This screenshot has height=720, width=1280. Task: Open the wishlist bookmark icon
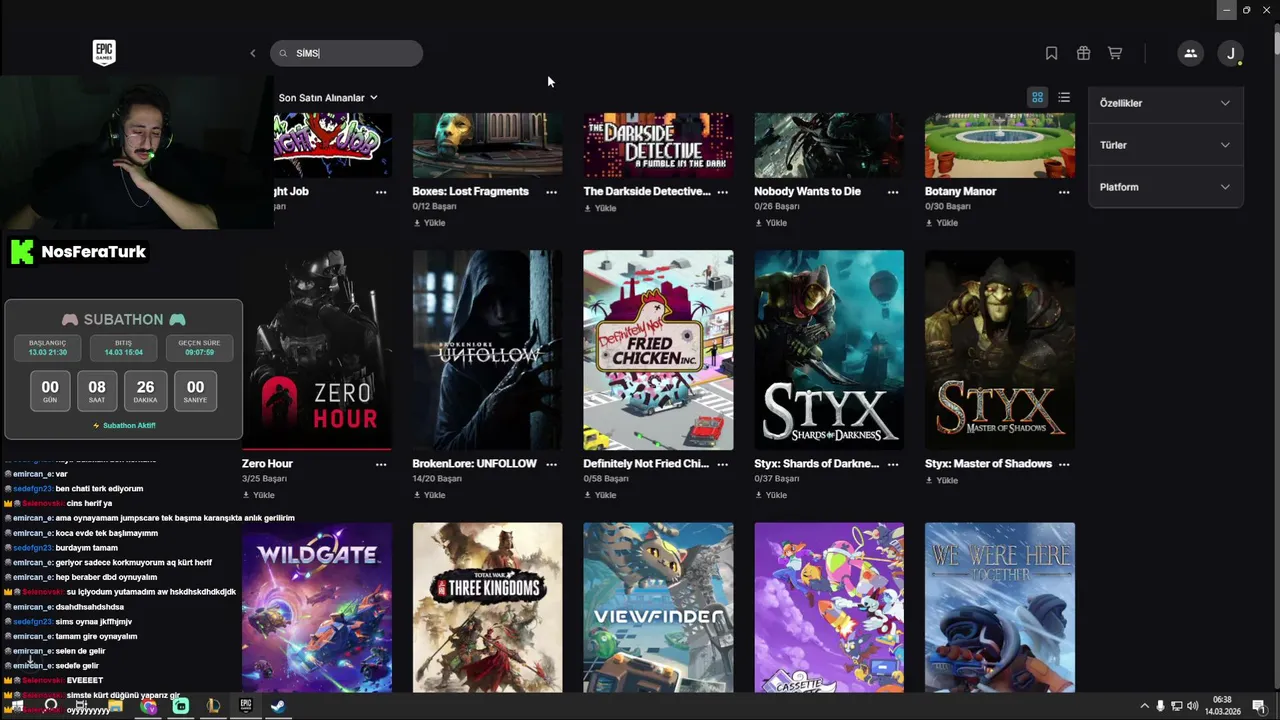(x=1051, y=53)
